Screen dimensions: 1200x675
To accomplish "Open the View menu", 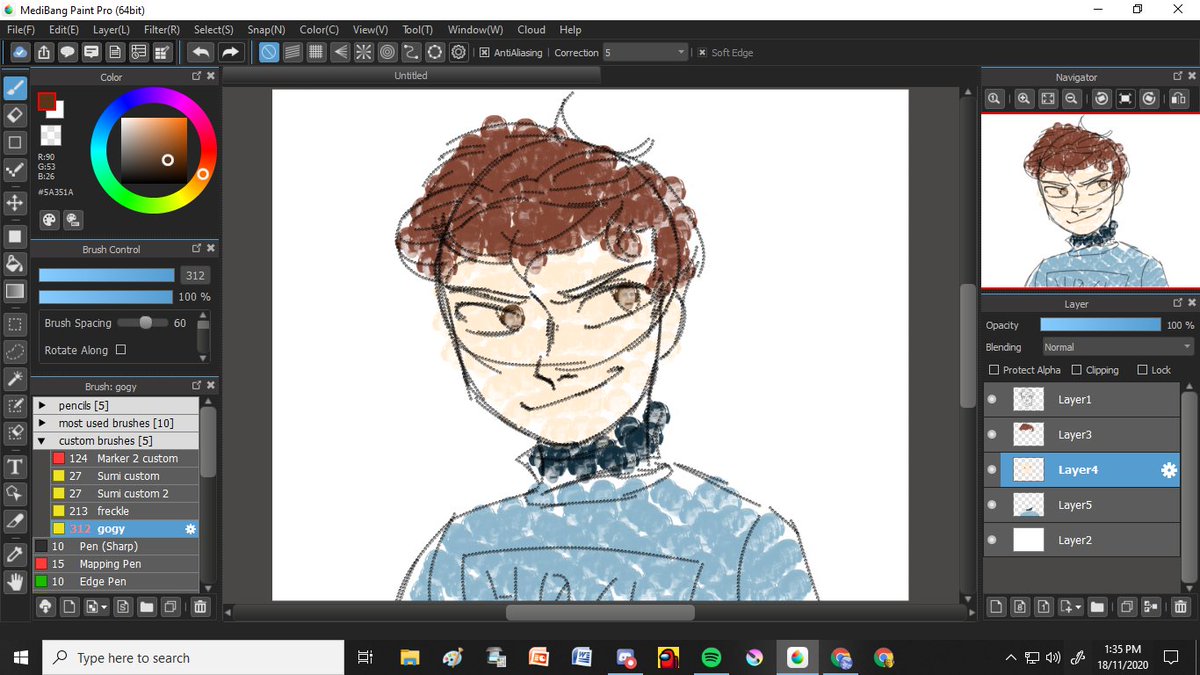I will tap(371, 30).
